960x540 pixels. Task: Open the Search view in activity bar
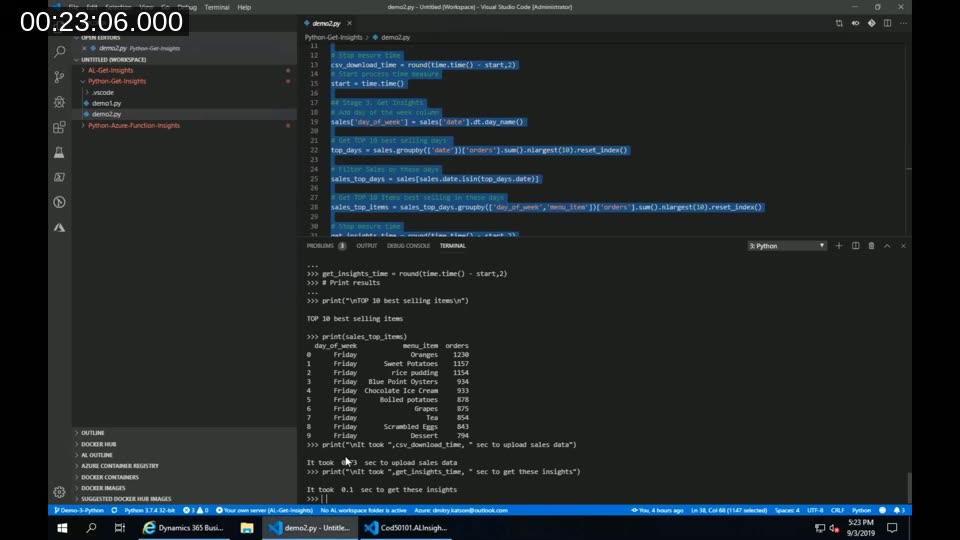click(59, 51)
